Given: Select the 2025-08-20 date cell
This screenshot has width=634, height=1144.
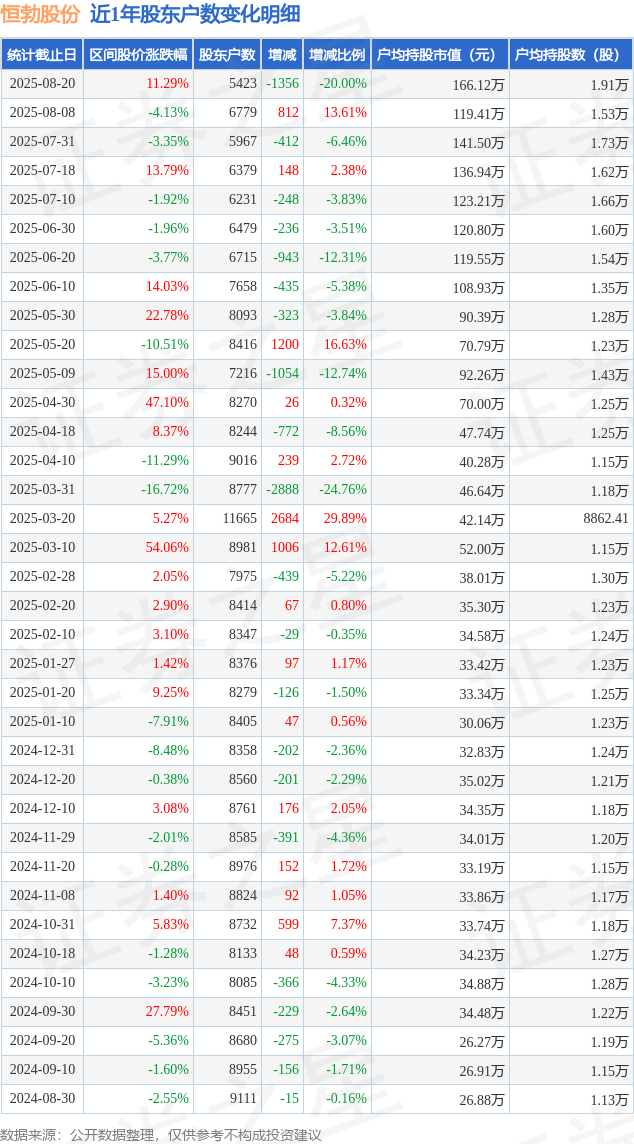Looking at the screenshot, I should (x=42, y=84).
